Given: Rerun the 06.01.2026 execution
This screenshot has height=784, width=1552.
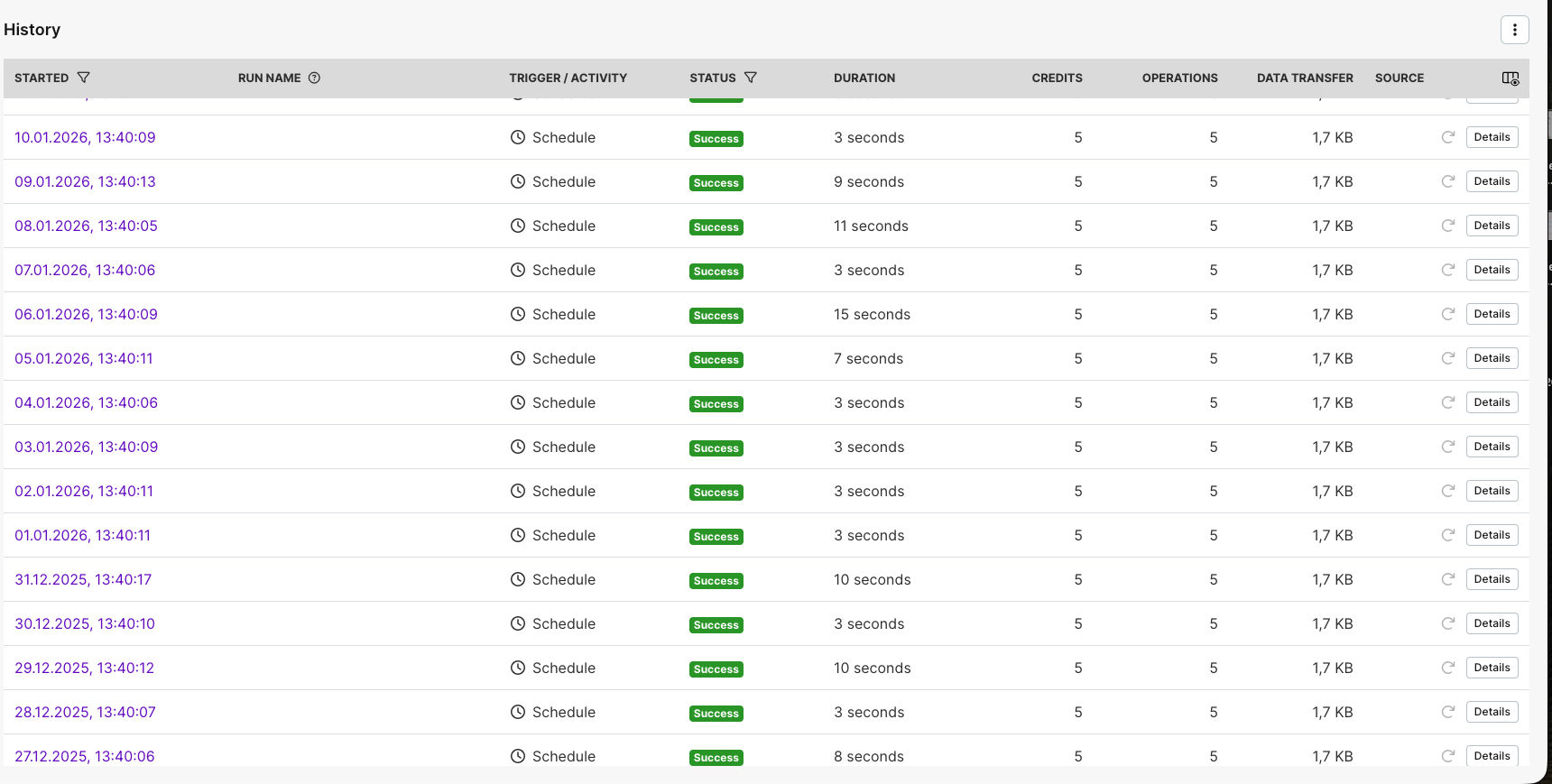Looking at the screenshot, I should pyautogui.click(x=1448, y=314).
